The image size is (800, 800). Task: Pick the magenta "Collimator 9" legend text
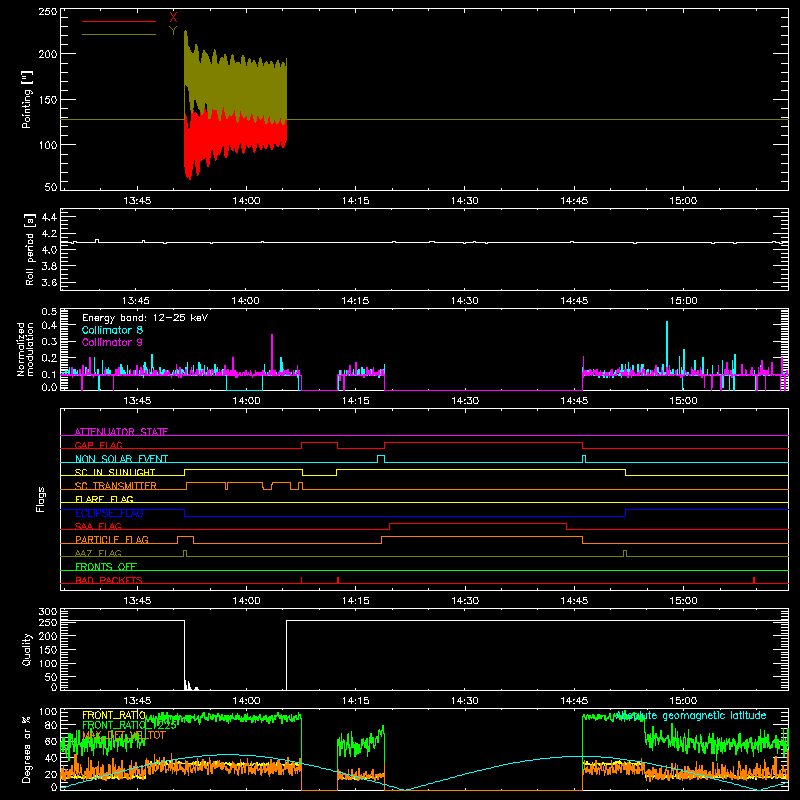coord(112,342)
